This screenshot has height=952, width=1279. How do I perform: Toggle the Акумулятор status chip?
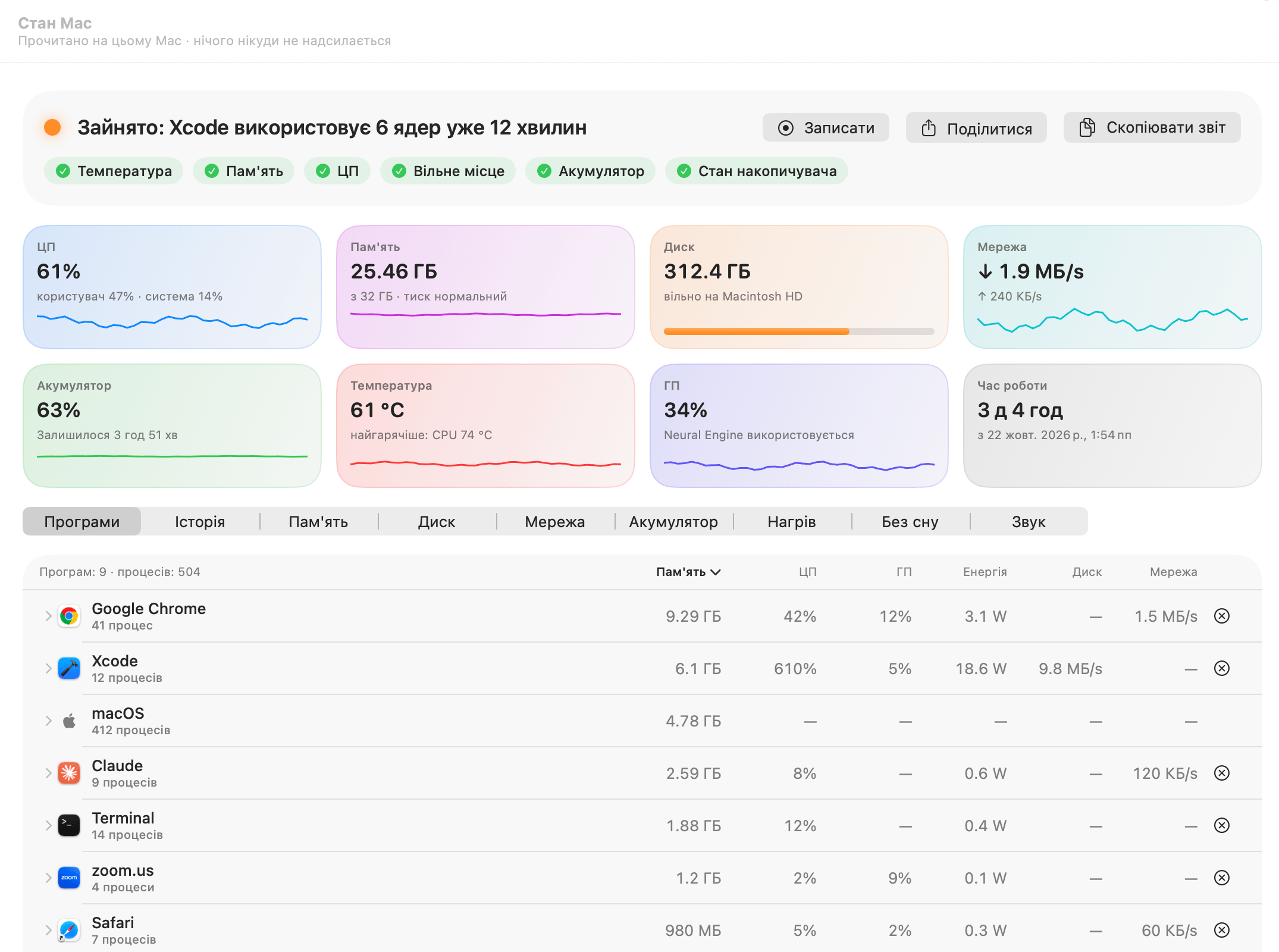pos(590,171)
